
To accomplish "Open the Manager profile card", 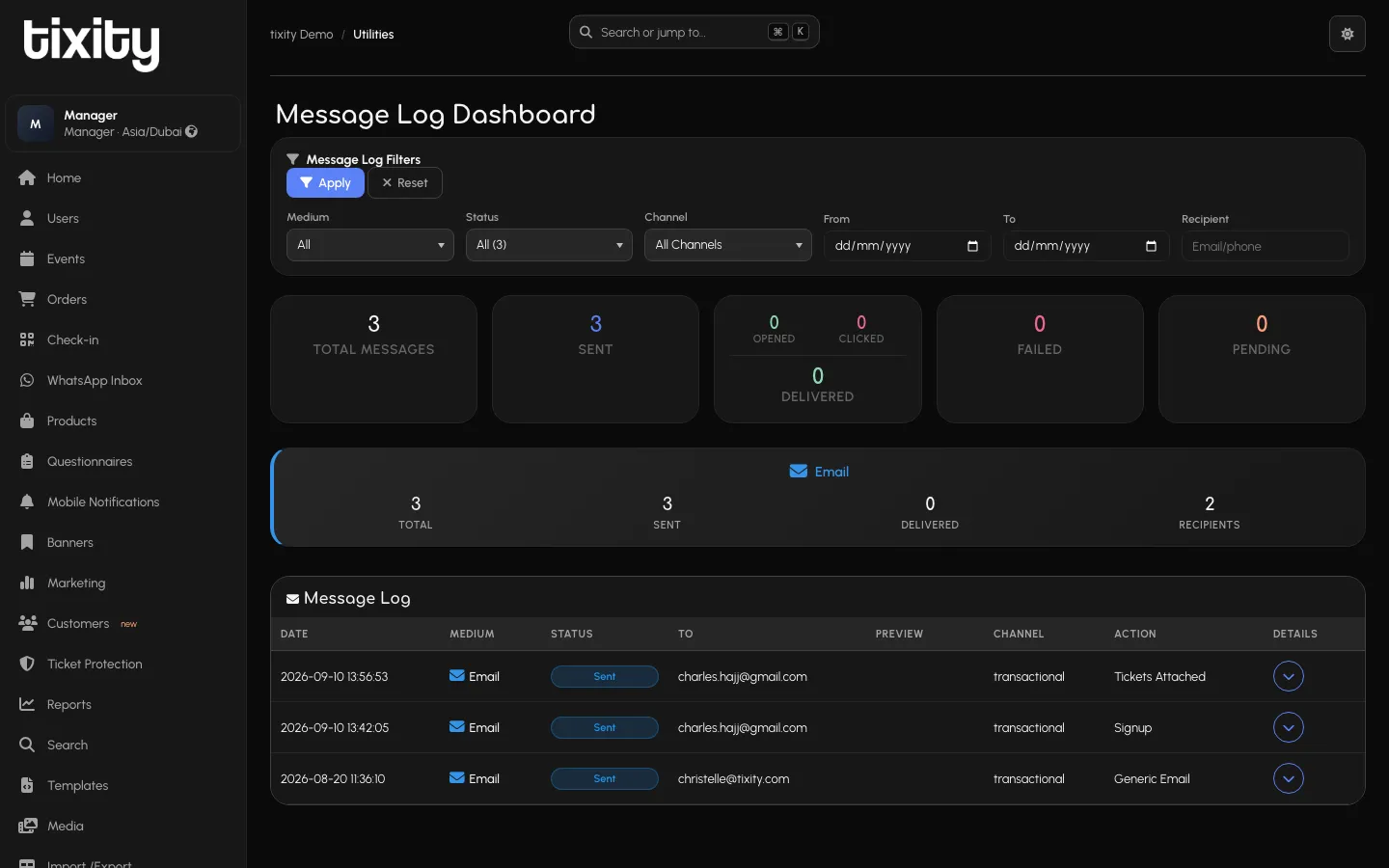I will pyautogui.click(x=123, y=123).
